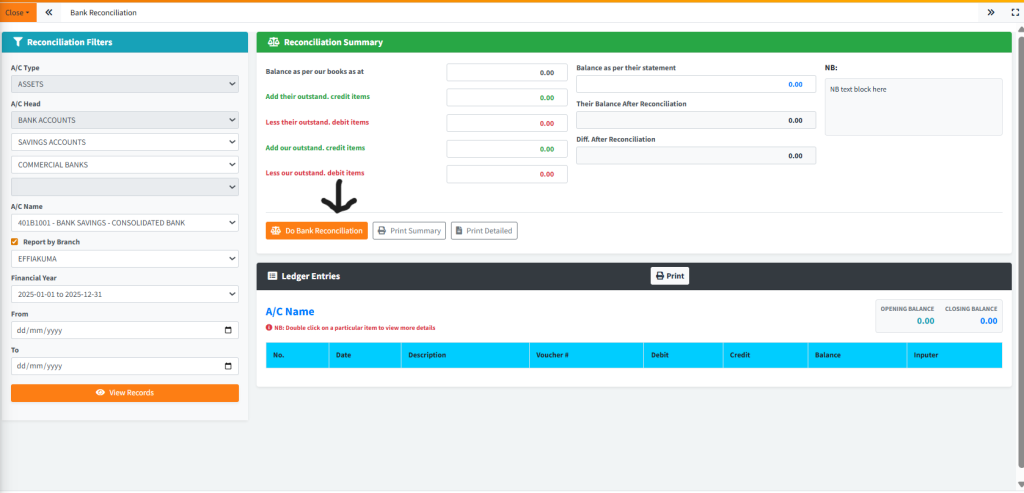The width and height of the screenshot is (1024, 493).
Task: Select the Bank Reconciliation tab
Action: click(103, 13)
